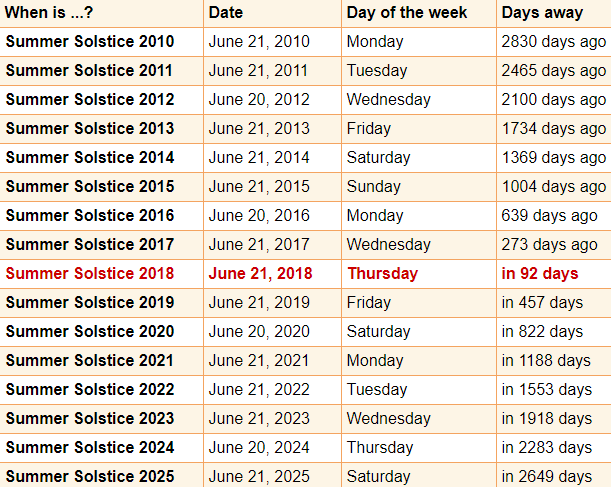The height and width of the screenshot is (487, 611).
Task: Select the 'June 20, 2016' date cell
Action: pos(259,215)
